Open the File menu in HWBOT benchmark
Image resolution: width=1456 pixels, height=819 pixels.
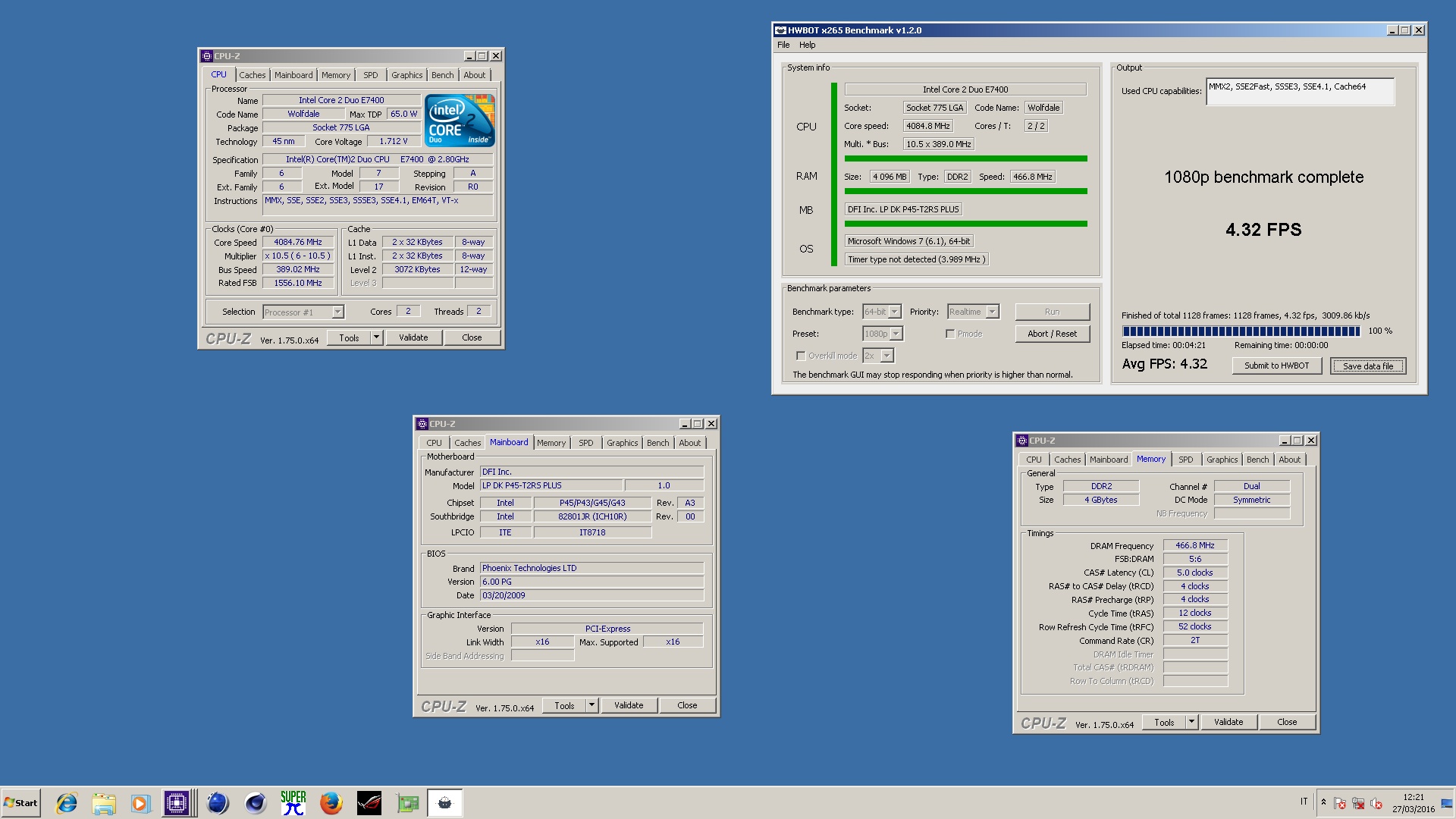(783, 45)
